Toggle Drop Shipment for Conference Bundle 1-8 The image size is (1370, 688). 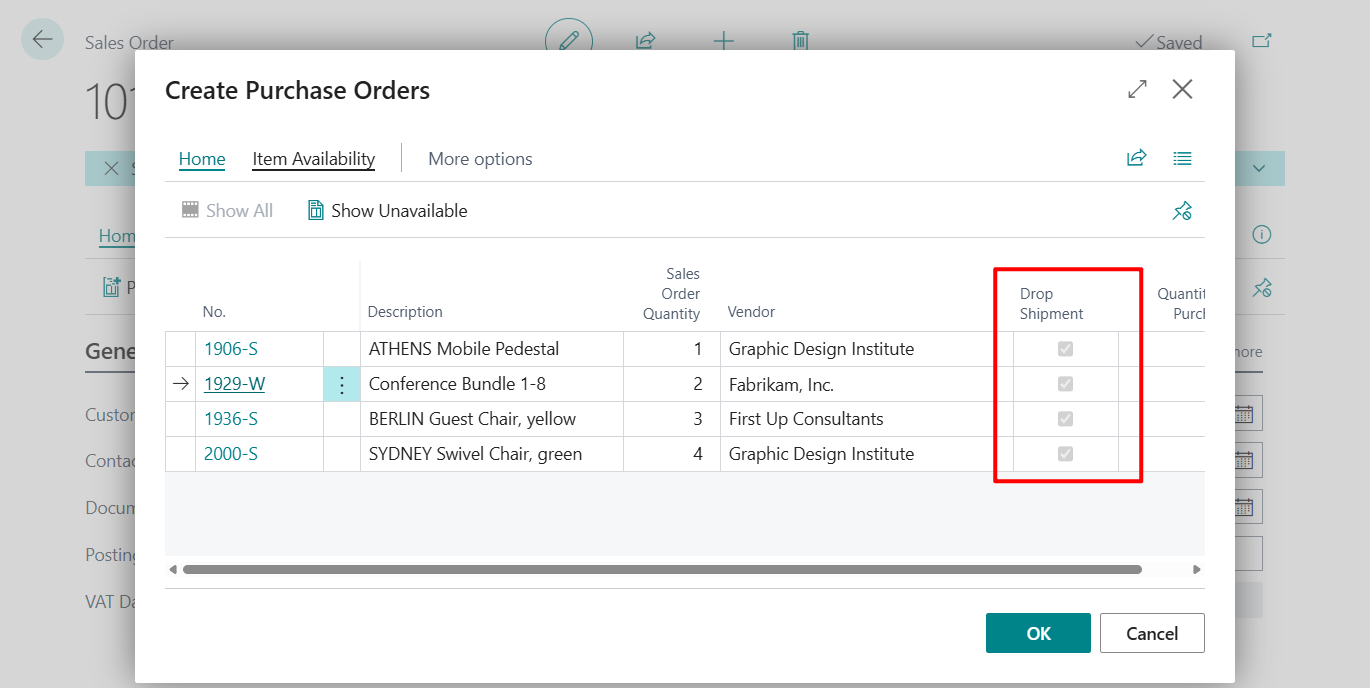[1064, 383]
